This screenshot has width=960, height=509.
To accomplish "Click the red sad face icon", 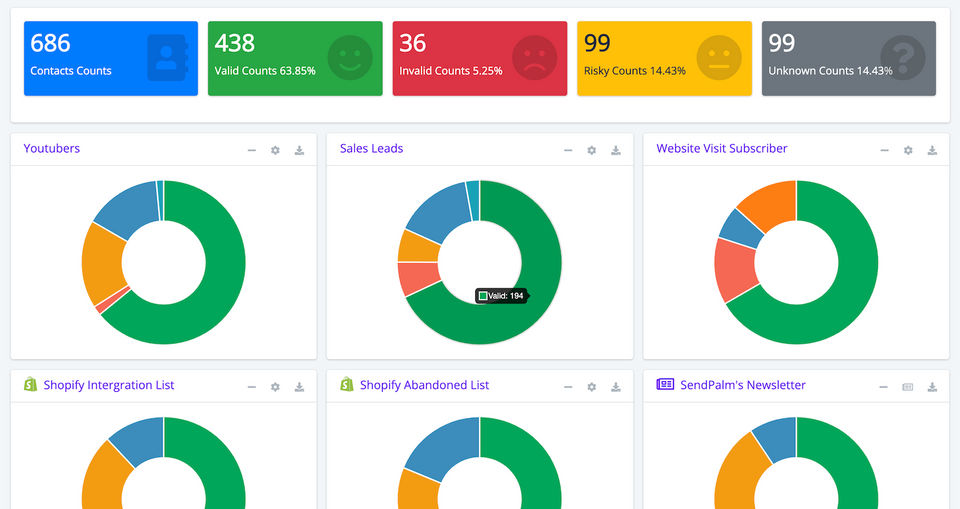I will pos(534,58).
